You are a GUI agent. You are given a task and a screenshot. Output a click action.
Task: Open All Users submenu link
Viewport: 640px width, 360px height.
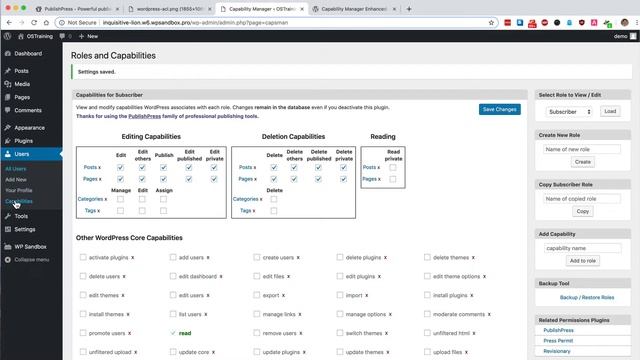tap(16, 169)
